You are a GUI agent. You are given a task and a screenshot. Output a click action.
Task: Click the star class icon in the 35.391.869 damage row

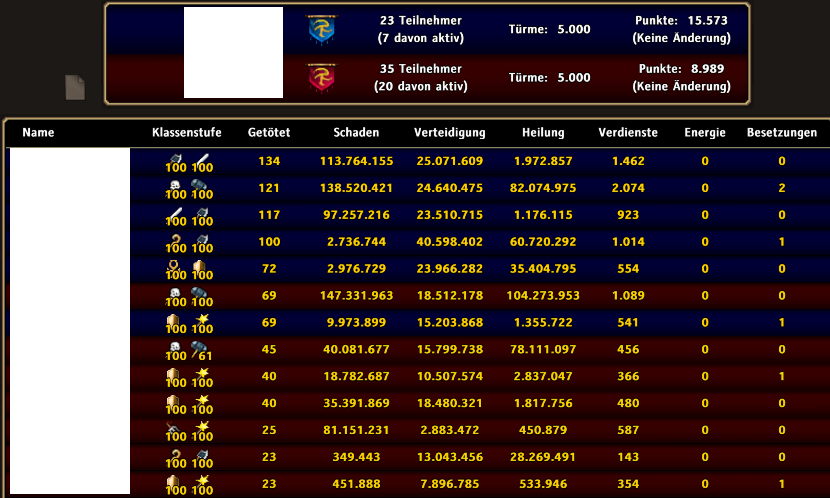pos(202,400)
